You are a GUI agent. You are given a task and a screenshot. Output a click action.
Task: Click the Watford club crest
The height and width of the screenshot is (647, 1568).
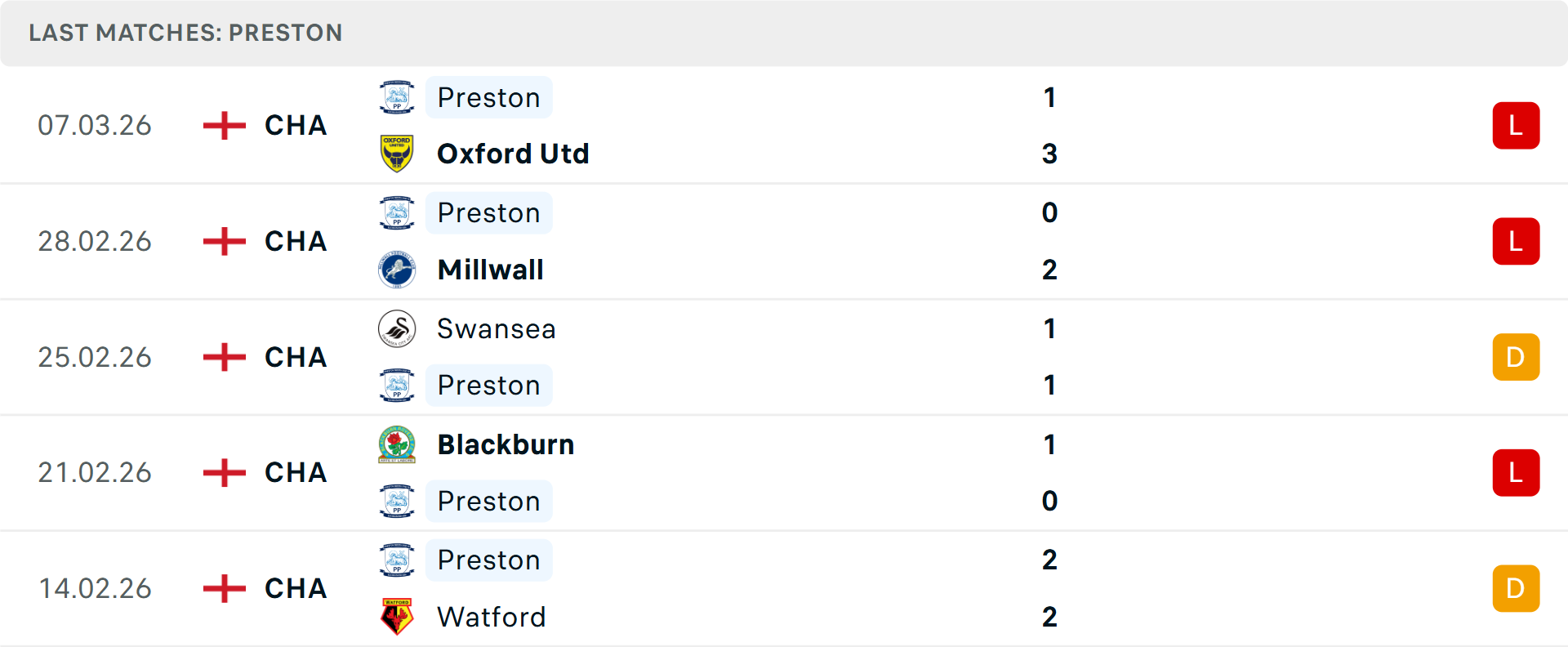pyautogui.click(x=397, y=617)
